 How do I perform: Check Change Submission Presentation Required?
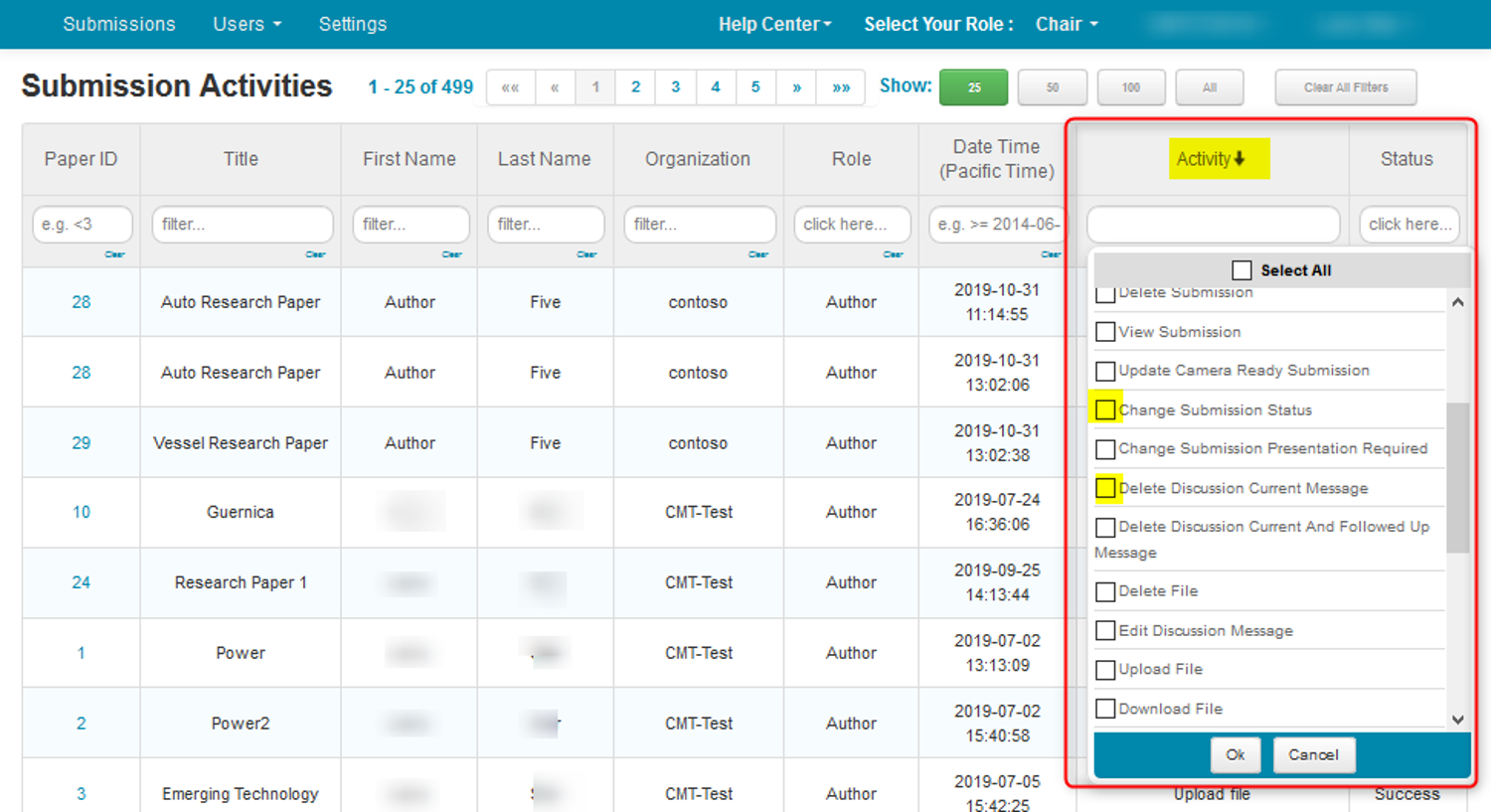(x=1105, y=449)
